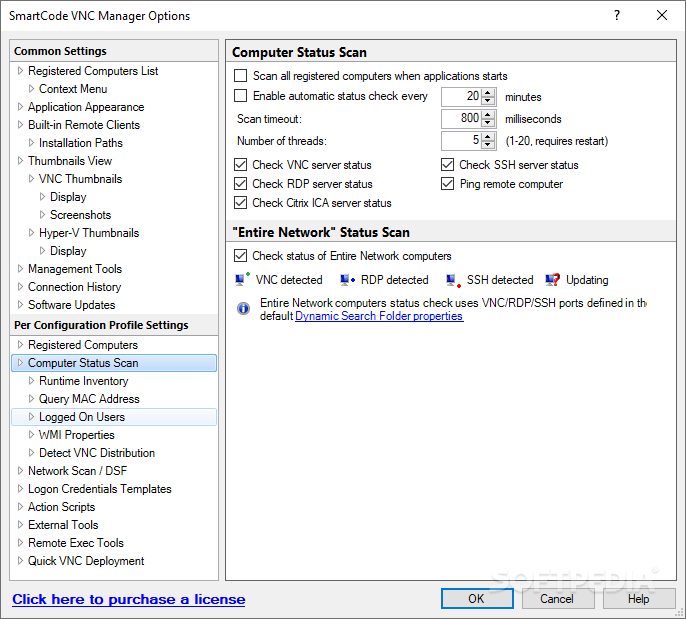Select Display under Hyper-V Thumbnails
This screenshot has height=619, width=686.
coord(68,251)
